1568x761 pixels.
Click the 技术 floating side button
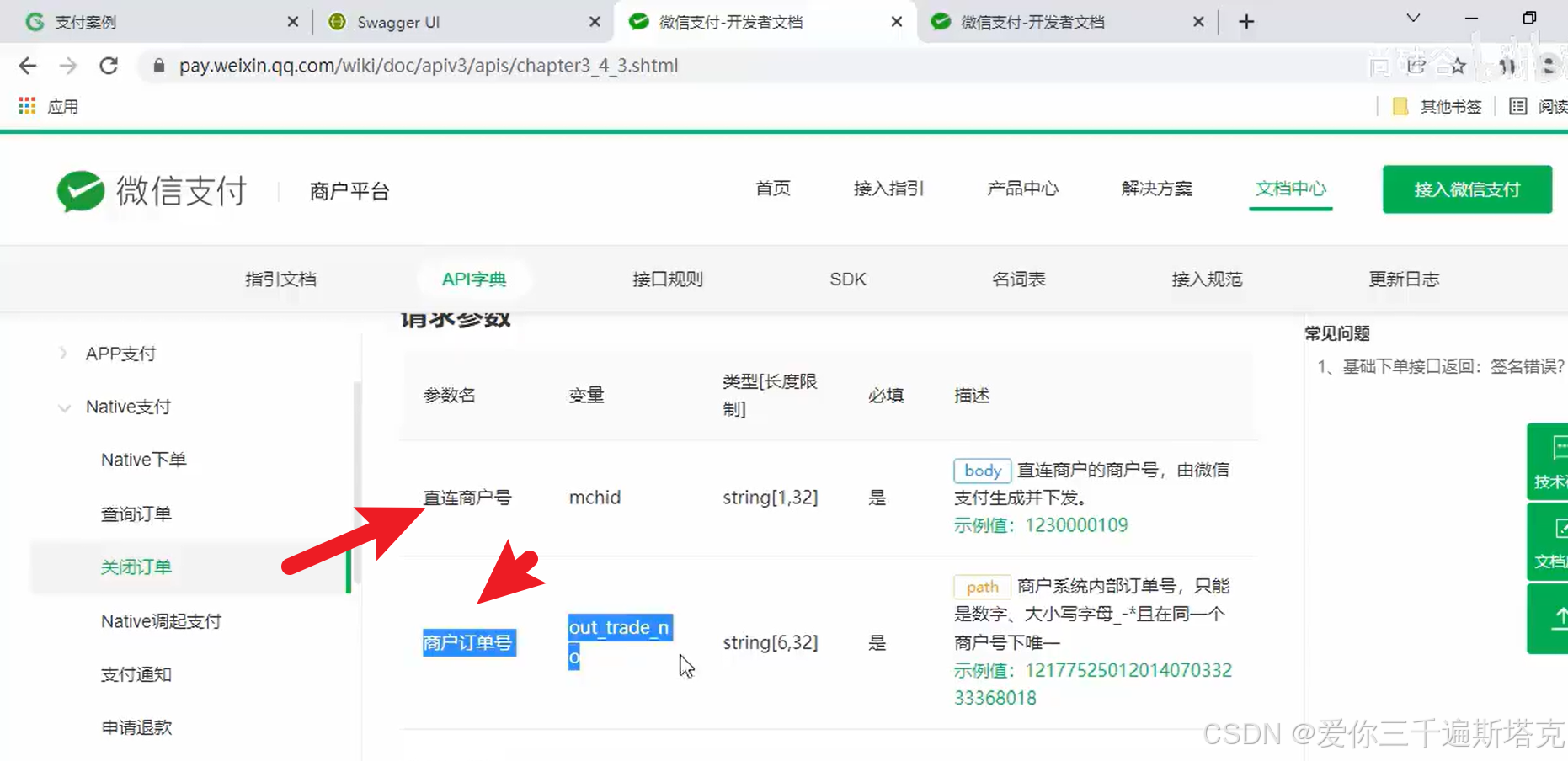pyautogui.click(x=1548, y=462)
